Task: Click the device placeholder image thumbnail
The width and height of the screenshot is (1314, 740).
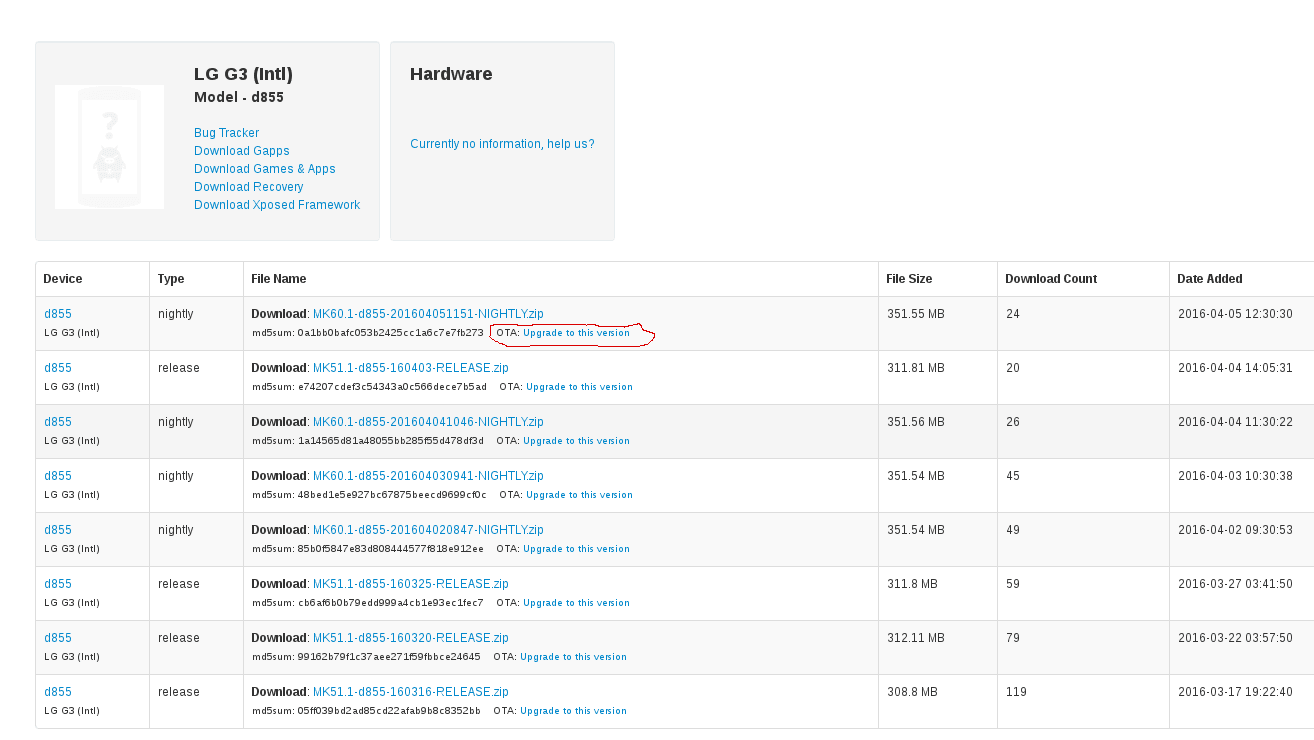Action: pyautogui.click(x=109, y=147)
